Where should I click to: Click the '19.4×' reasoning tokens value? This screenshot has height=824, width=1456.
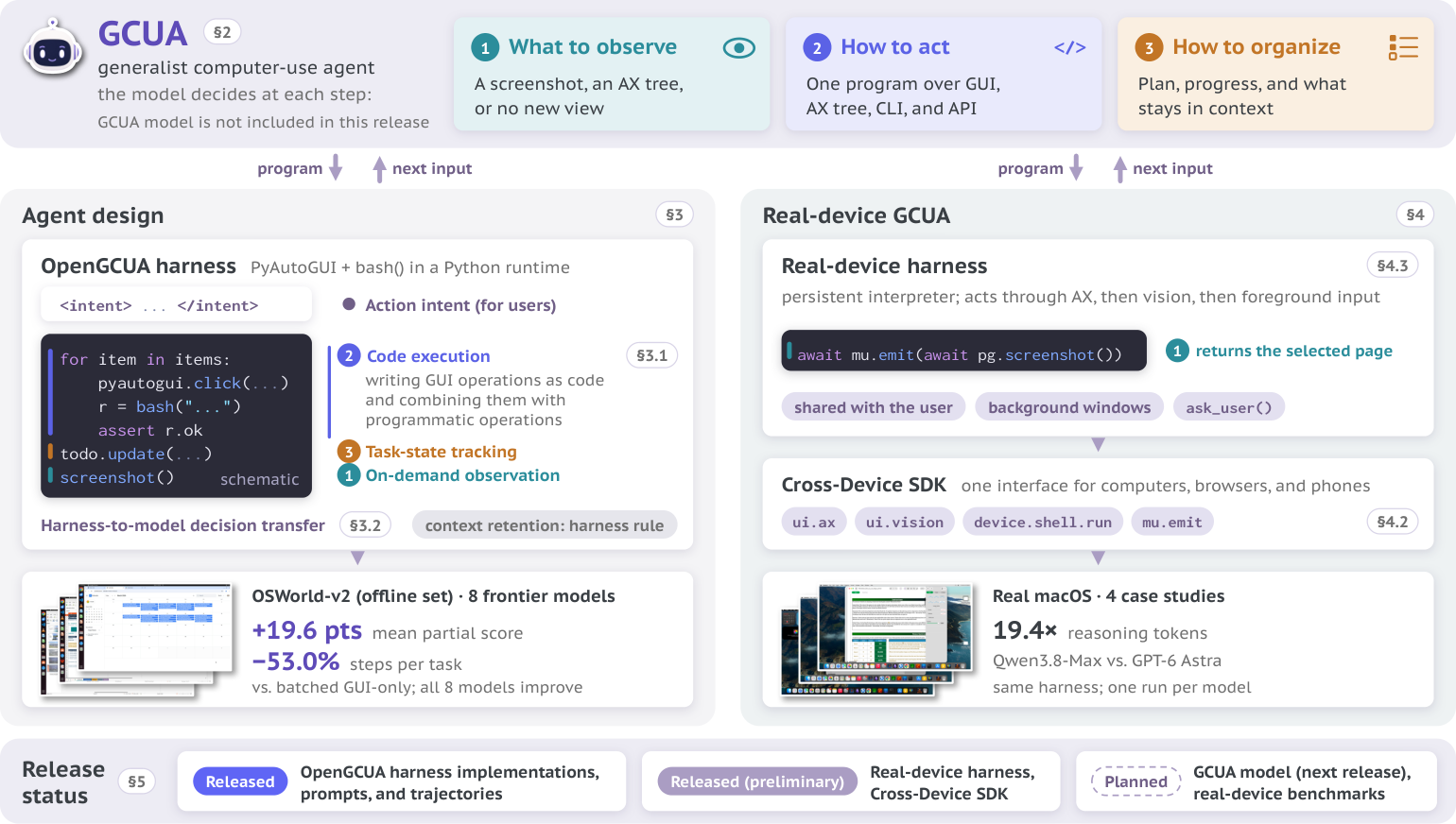pos(1025,630)
